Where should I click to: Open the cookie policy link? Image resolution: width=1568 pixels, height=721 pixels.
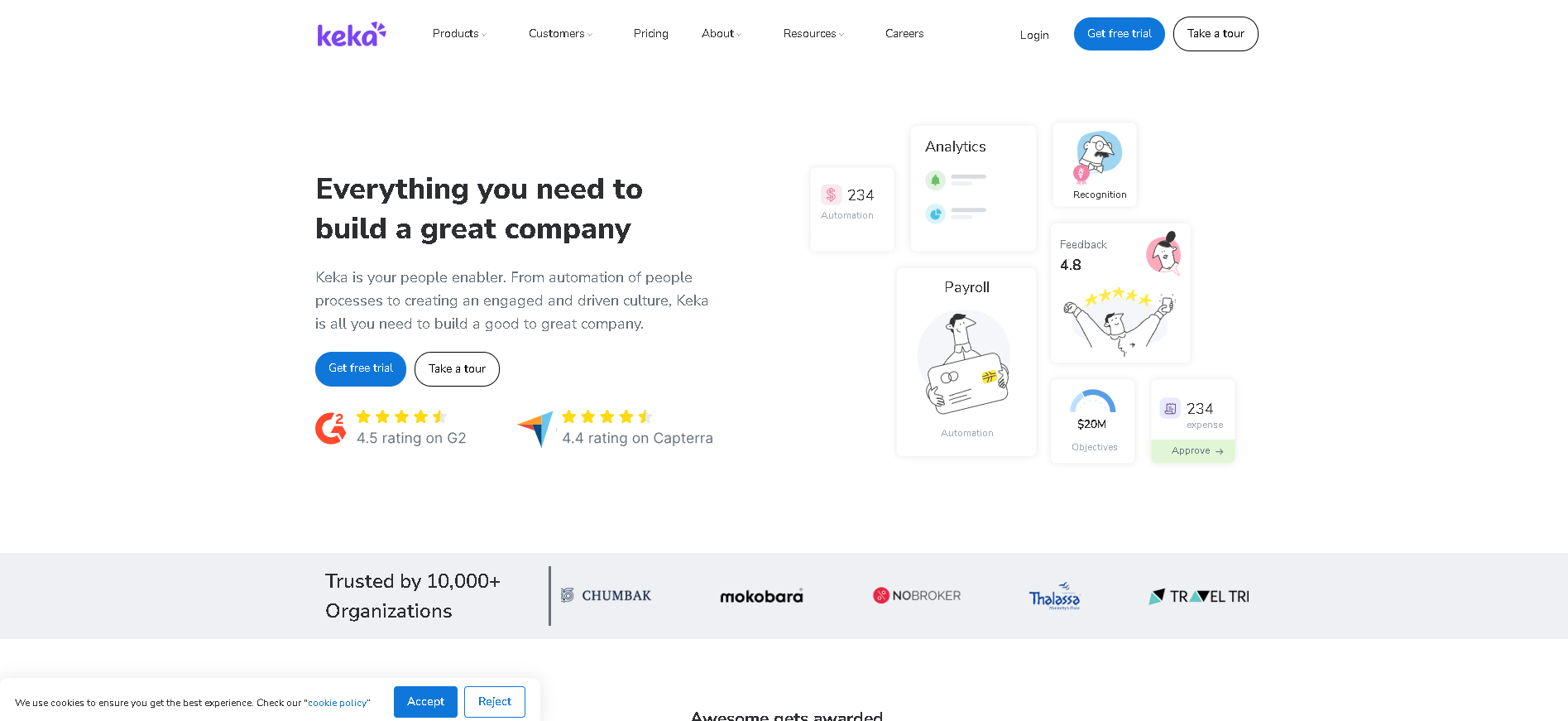[x=338, y=703]
